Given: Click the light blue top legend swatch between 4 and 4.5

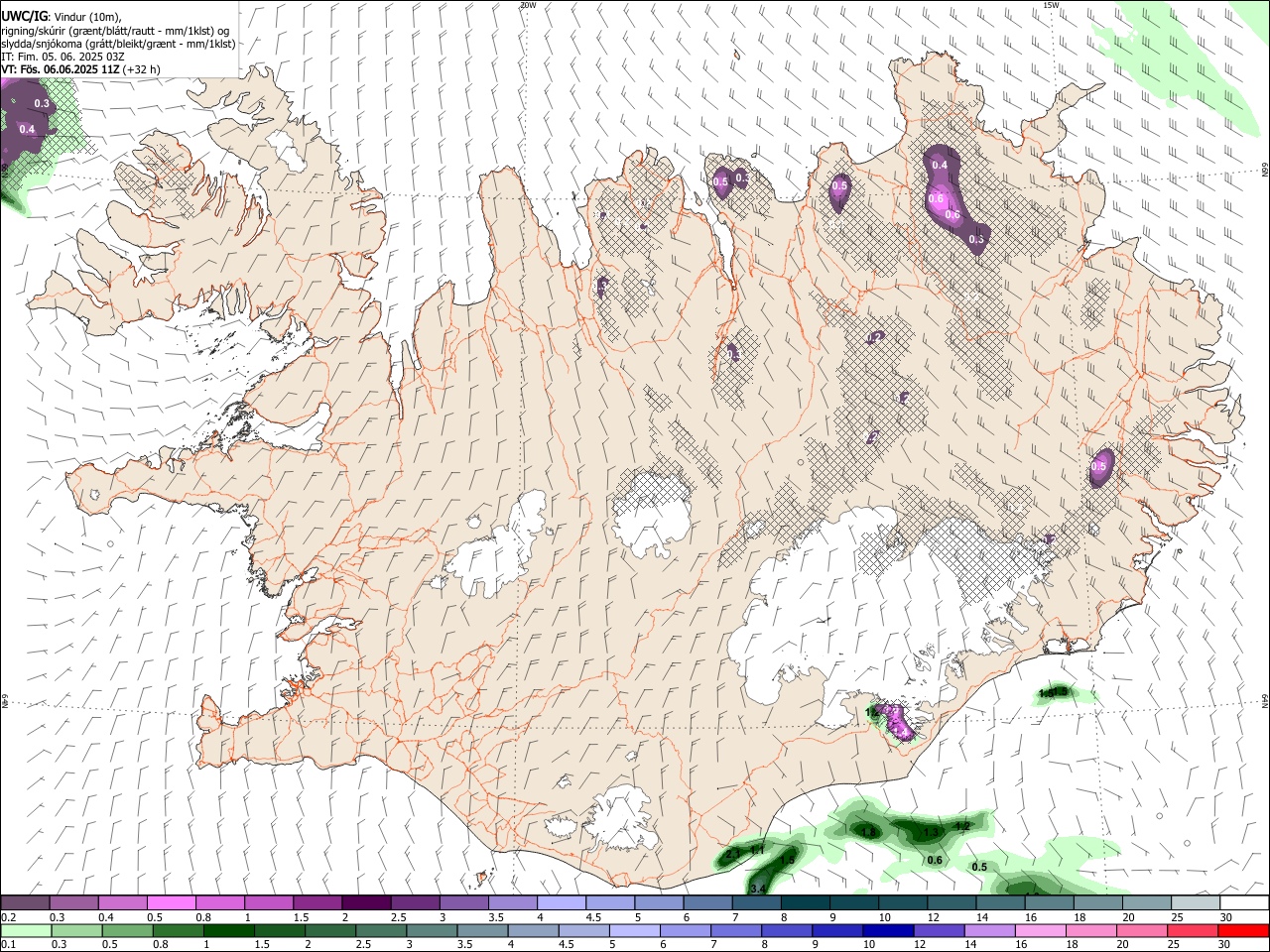Looking at the screenshot, I should point(562,902).
